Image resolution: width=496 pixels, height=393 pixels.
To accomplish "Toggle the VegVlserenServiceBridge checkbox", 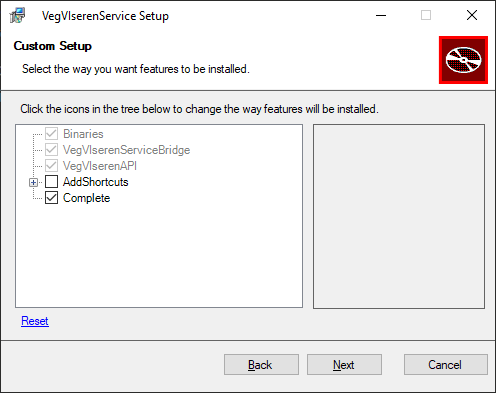I will point(51,150).
